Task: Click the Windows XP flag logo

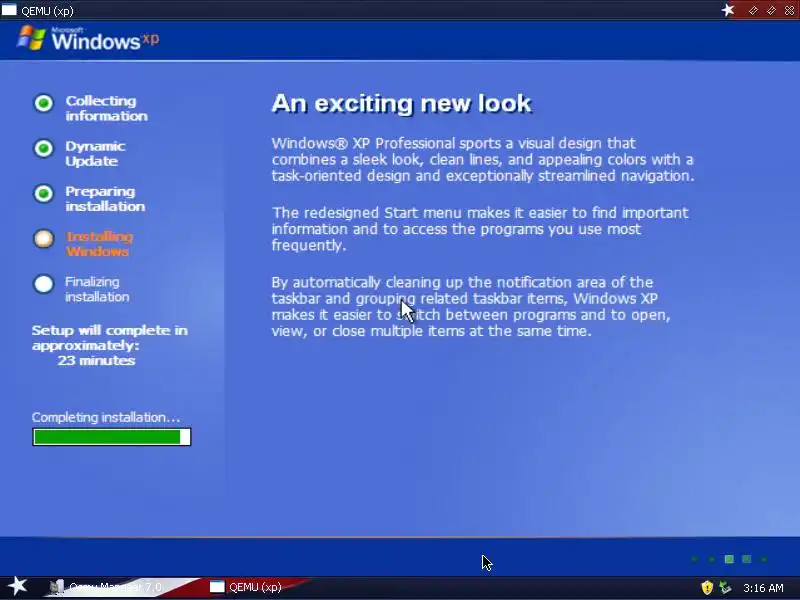Action: pyautogui.click(x=32, y=38)
